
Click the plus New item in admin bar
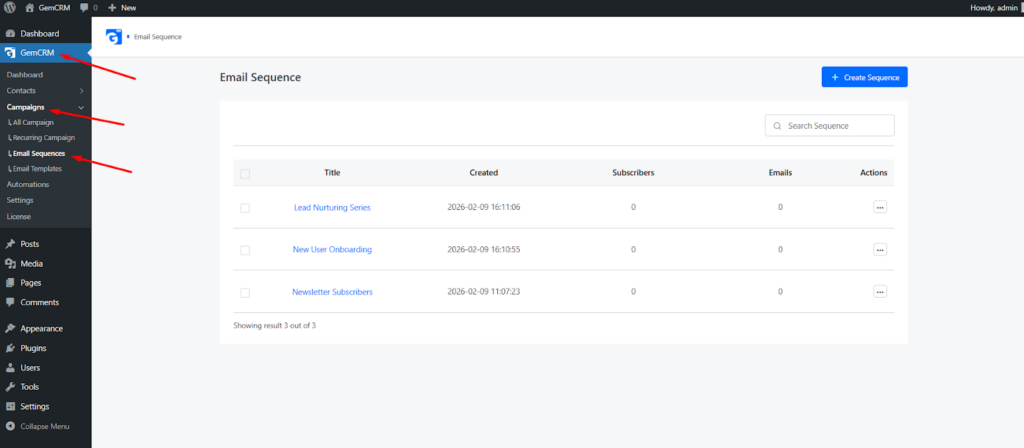pos(122,8)
